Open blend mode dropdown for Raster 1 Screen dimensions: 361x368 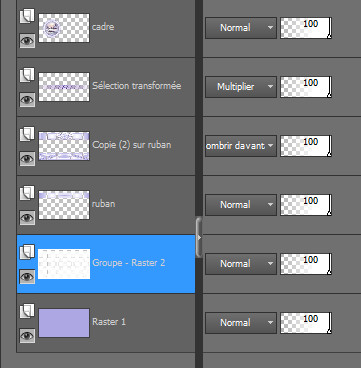pos(241,323)
